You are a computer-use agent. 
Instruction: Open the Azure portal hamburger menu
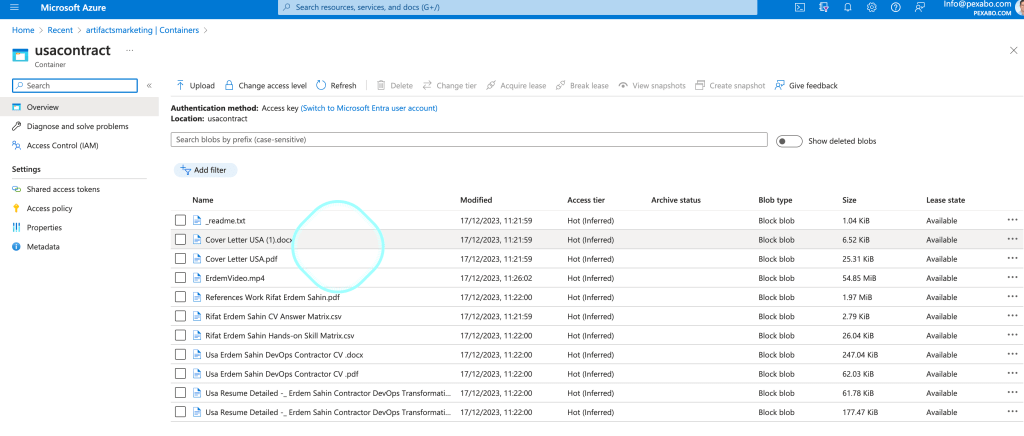click(x=14, y=8)
